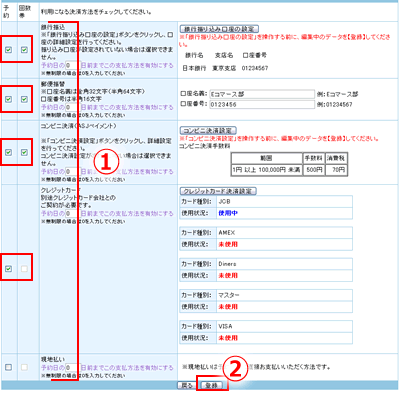Open クレジットカード決済設定 button
The width and height of the screenshot is (400, 400).
point(218,191)
